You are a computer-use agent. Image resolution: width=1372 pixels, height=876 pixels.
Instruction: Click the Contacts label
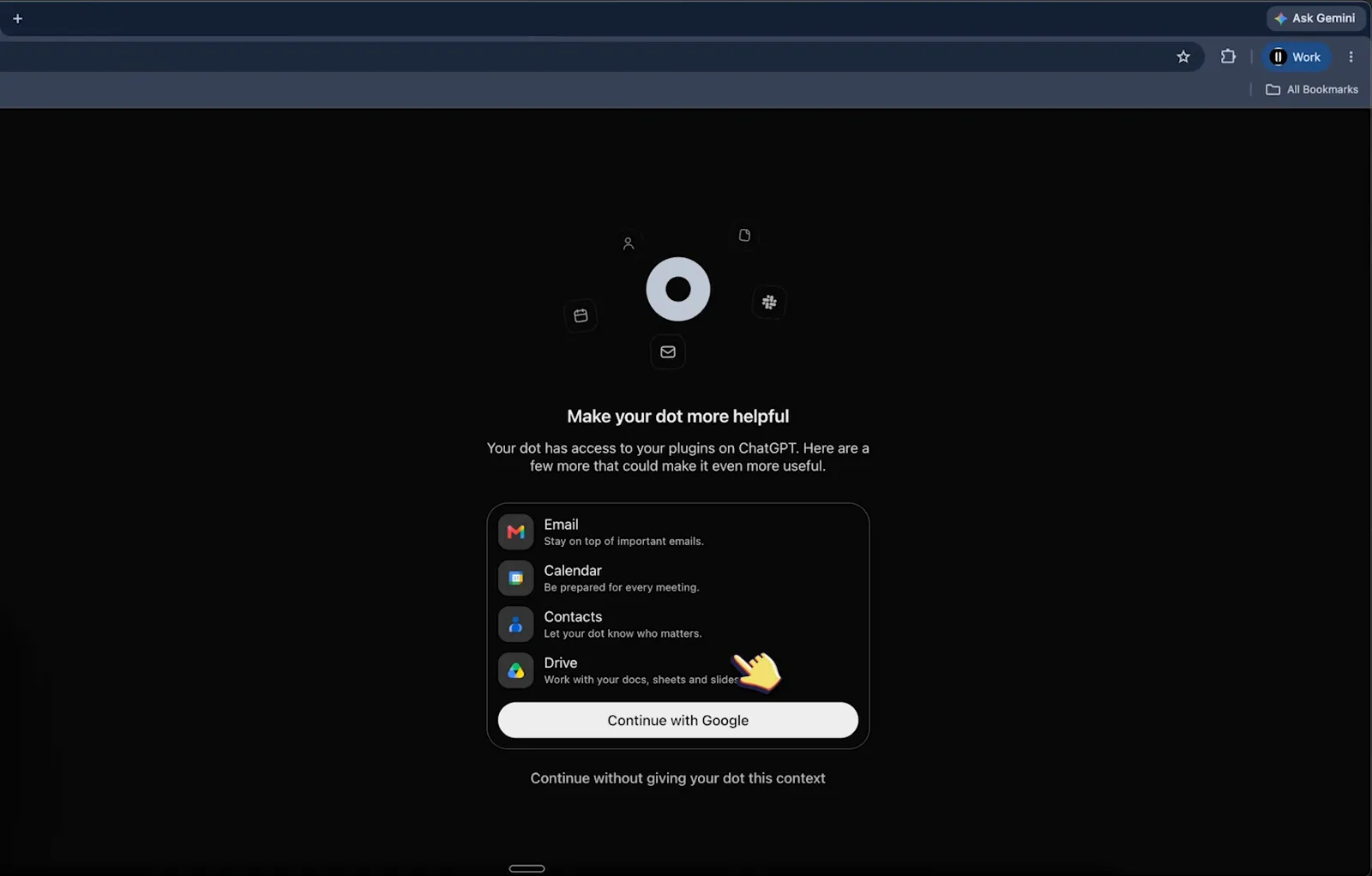click(x=573, y=617)
